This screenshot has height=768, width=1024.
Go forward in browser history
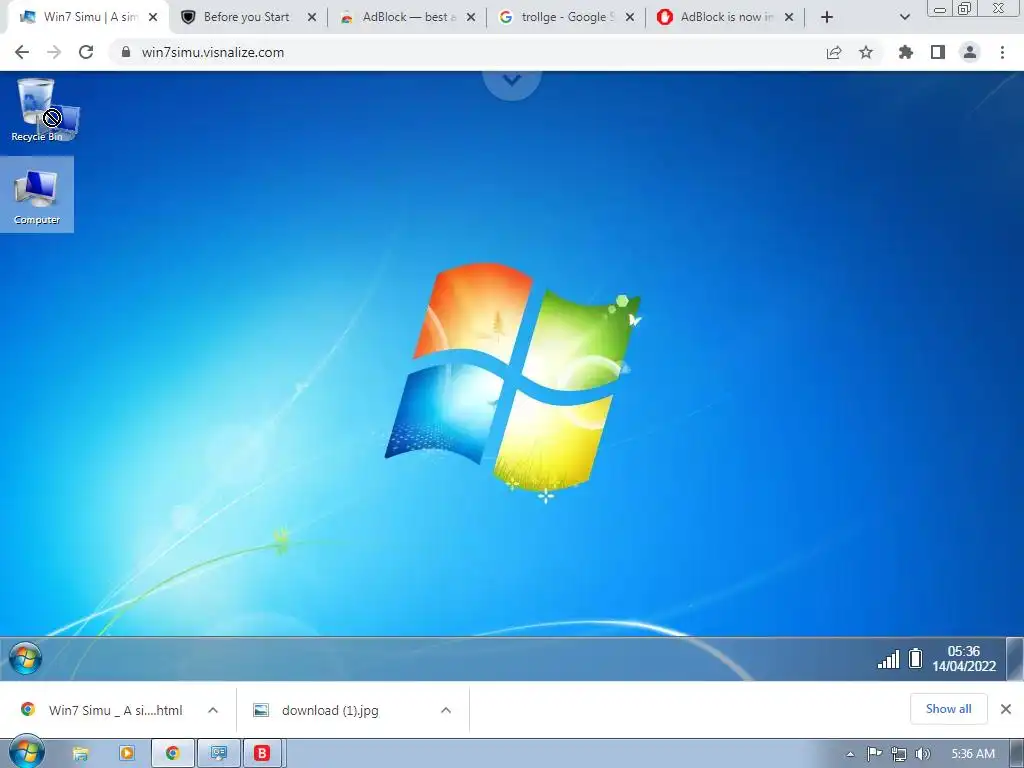[x=54, y=52]
